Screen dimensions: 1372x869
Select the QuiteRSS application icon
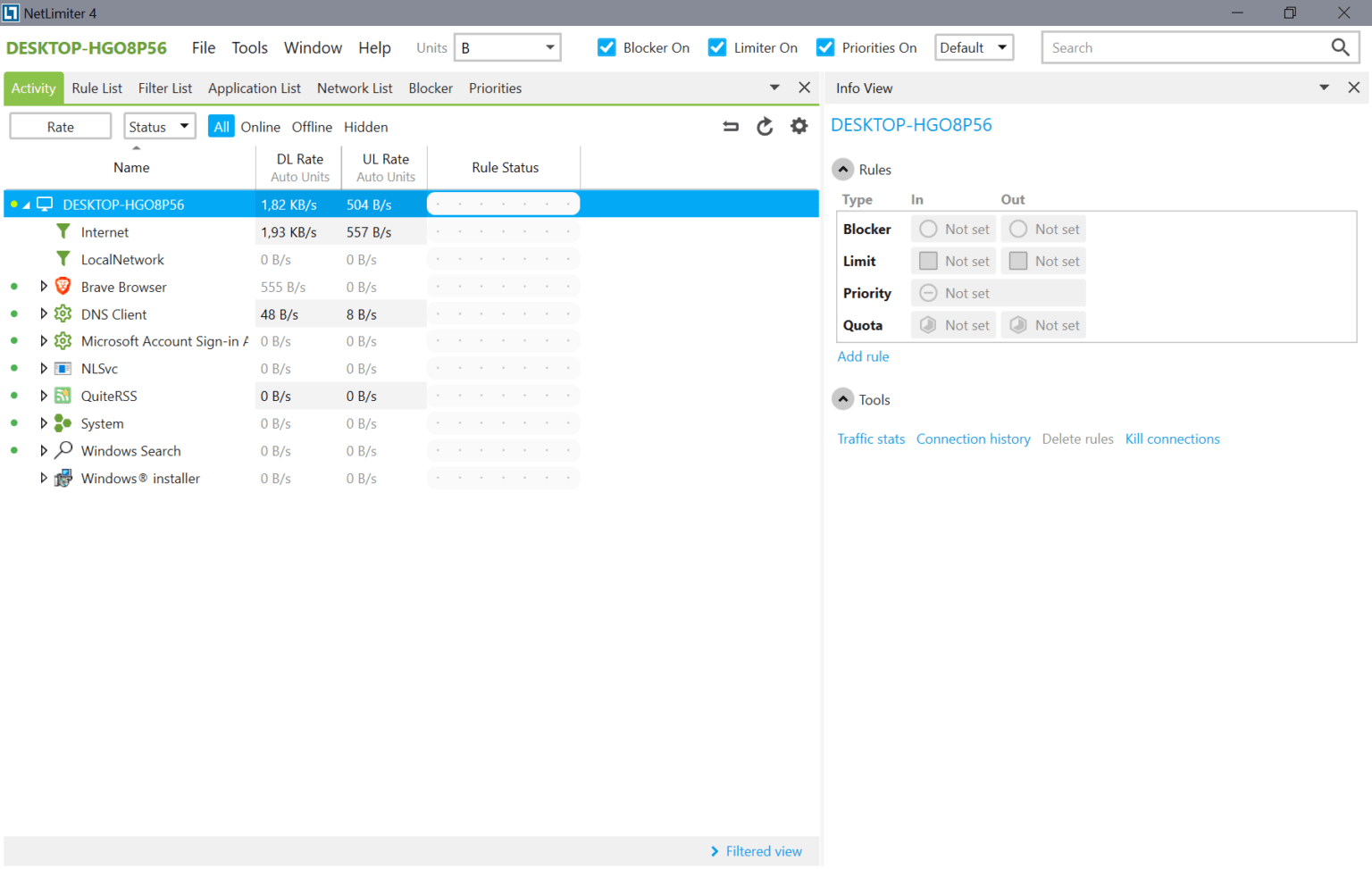point(62,396)
